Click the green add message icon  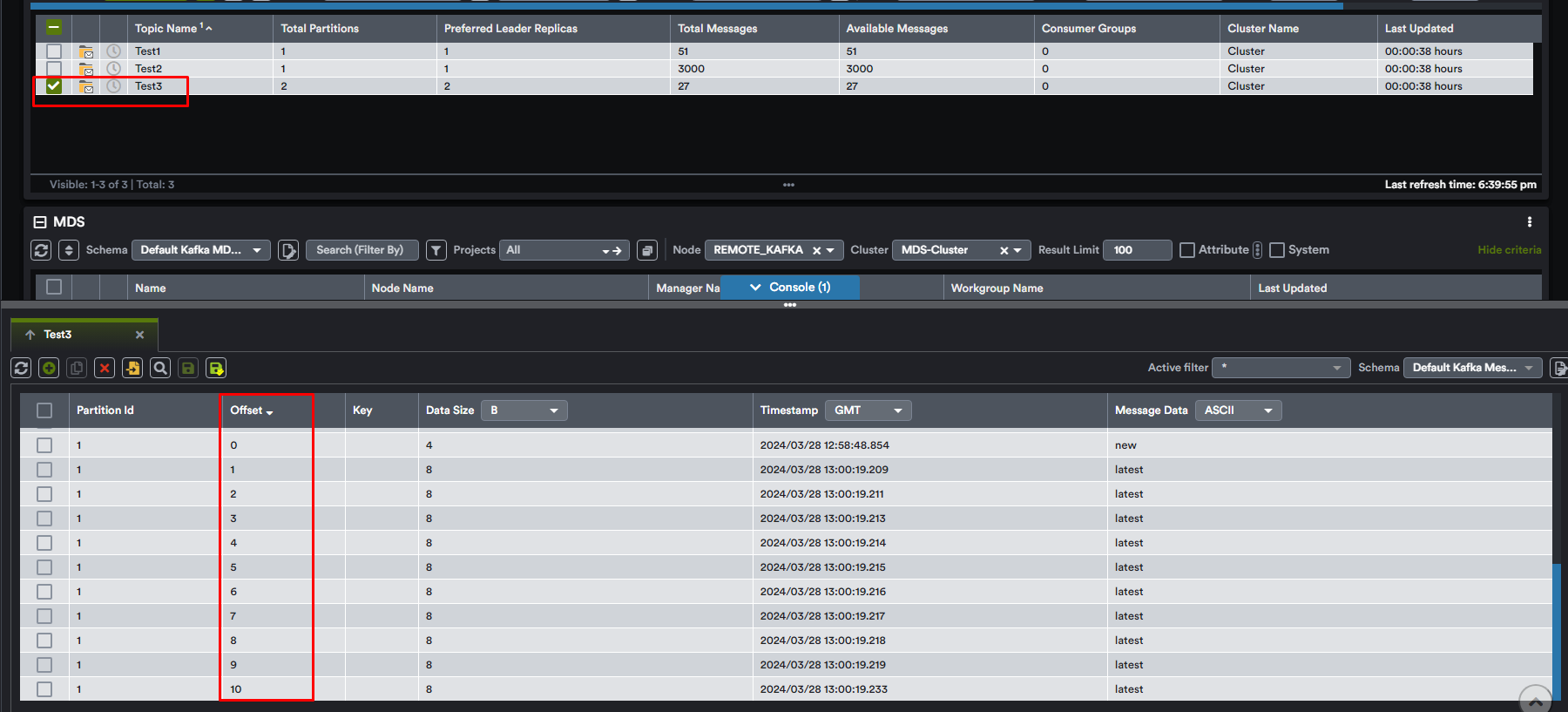point(50,368)
